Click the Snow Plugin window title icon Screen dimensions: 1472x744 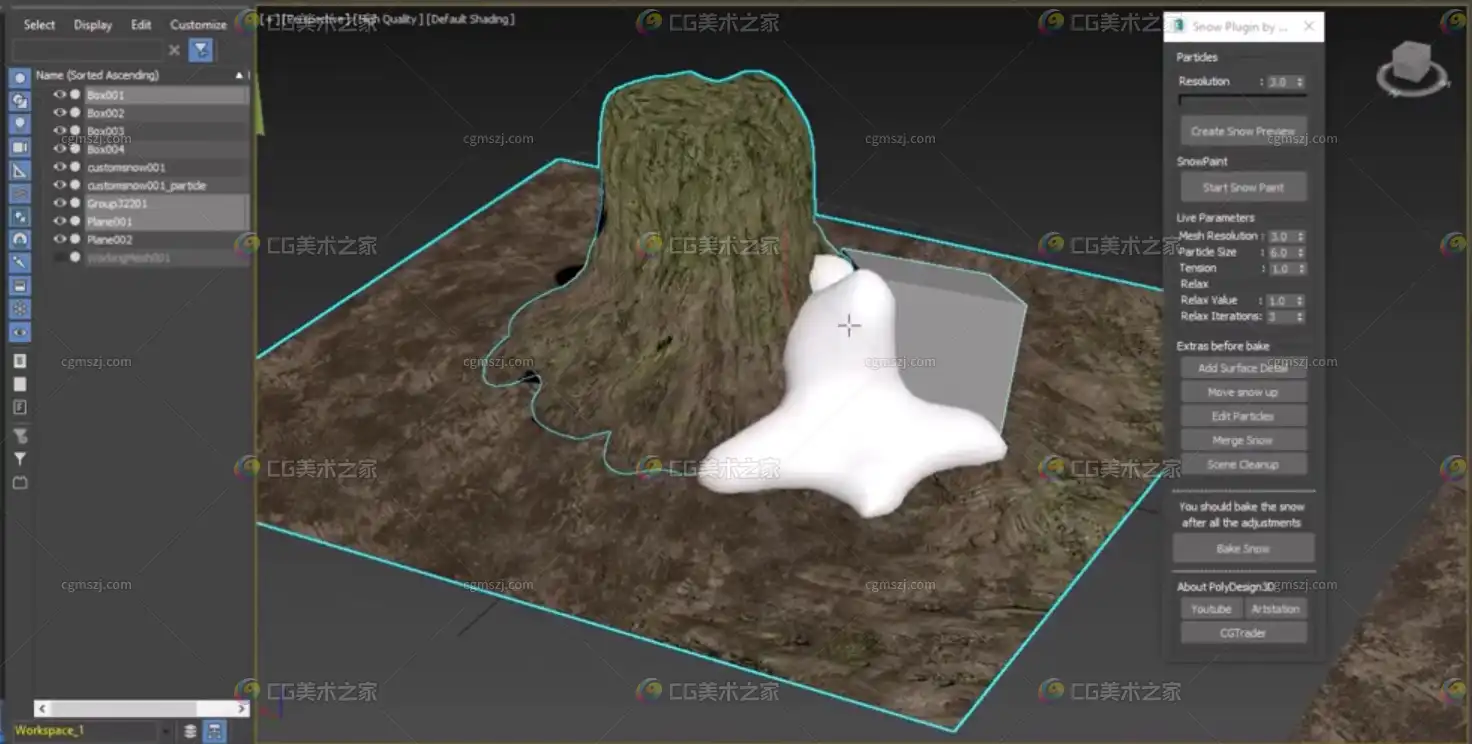[1179, 26]
